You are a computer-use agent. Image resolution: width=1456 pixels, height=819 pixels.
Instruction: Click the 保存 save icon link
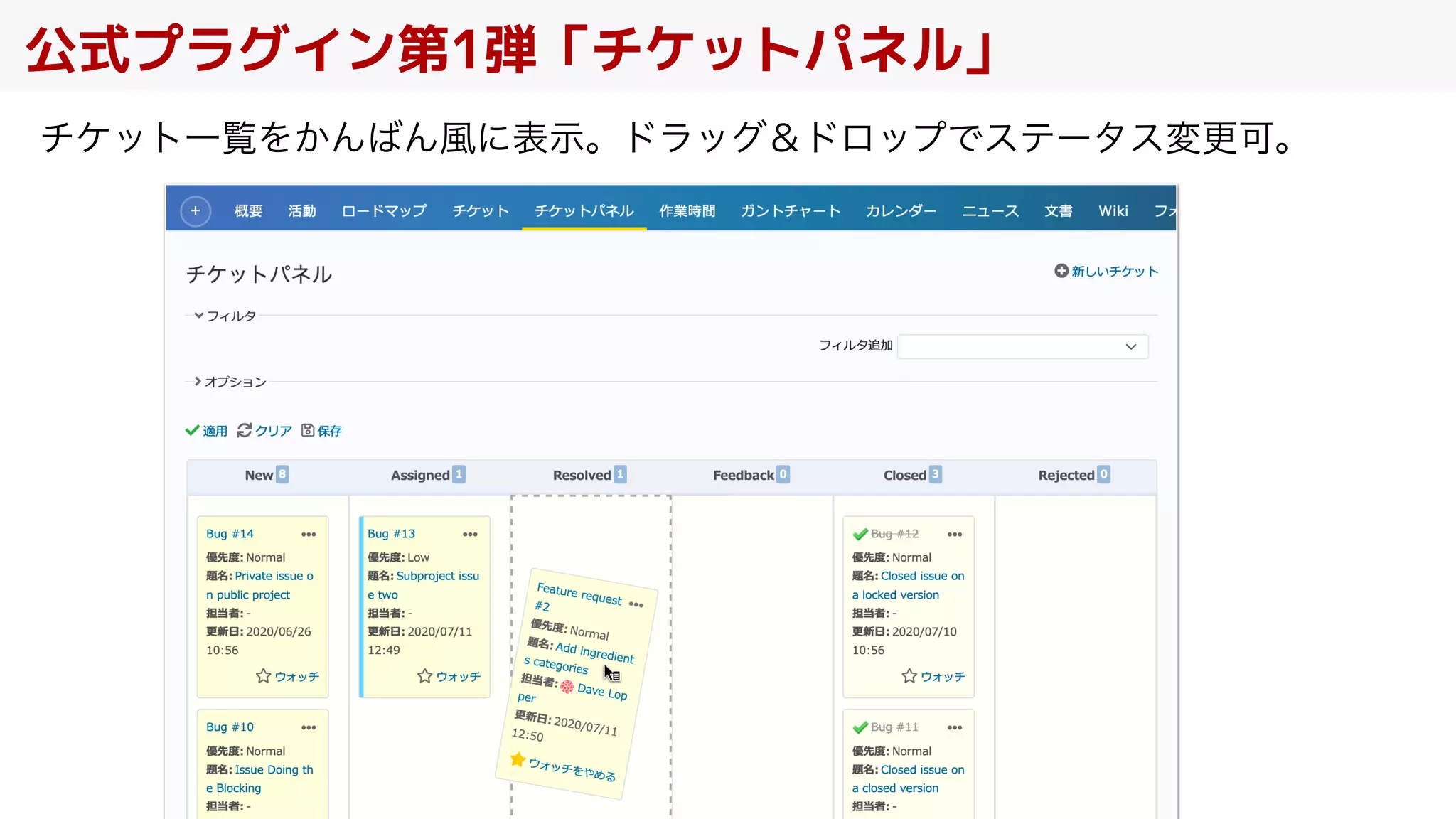[321, 431]
